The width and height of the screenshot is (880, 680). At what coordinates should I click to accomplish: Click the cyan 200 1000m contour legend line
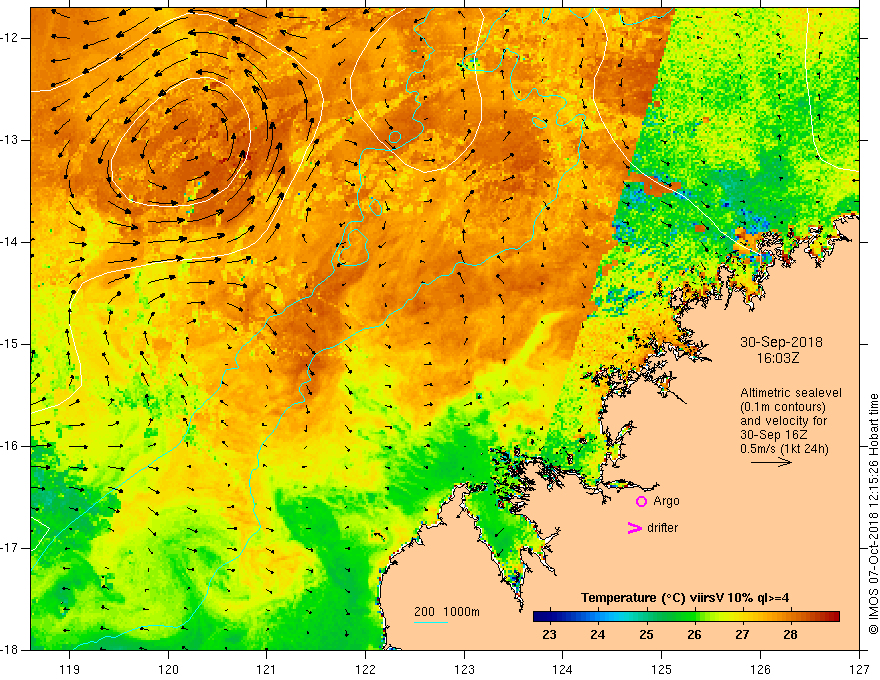[x=431, y=622]
